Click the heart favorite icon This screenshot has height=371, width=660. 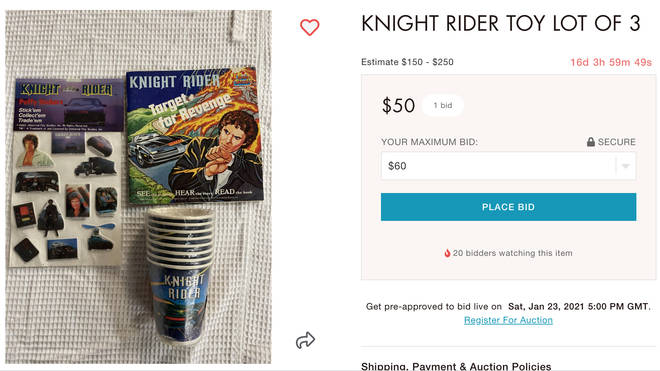click(x=309, y=27)
